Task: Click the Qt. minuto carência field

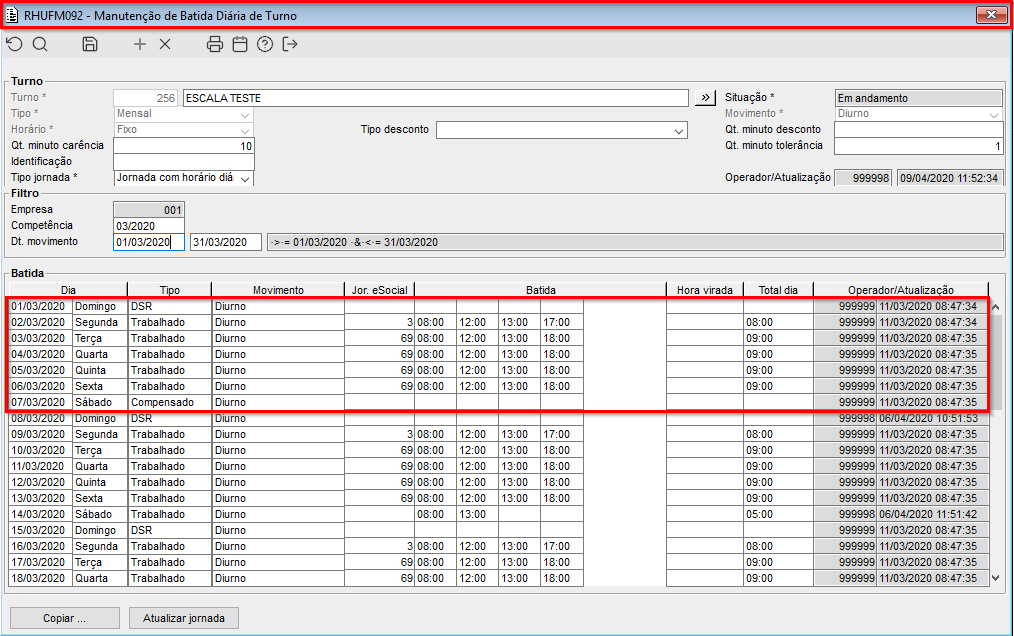Action: click(184, 146)
